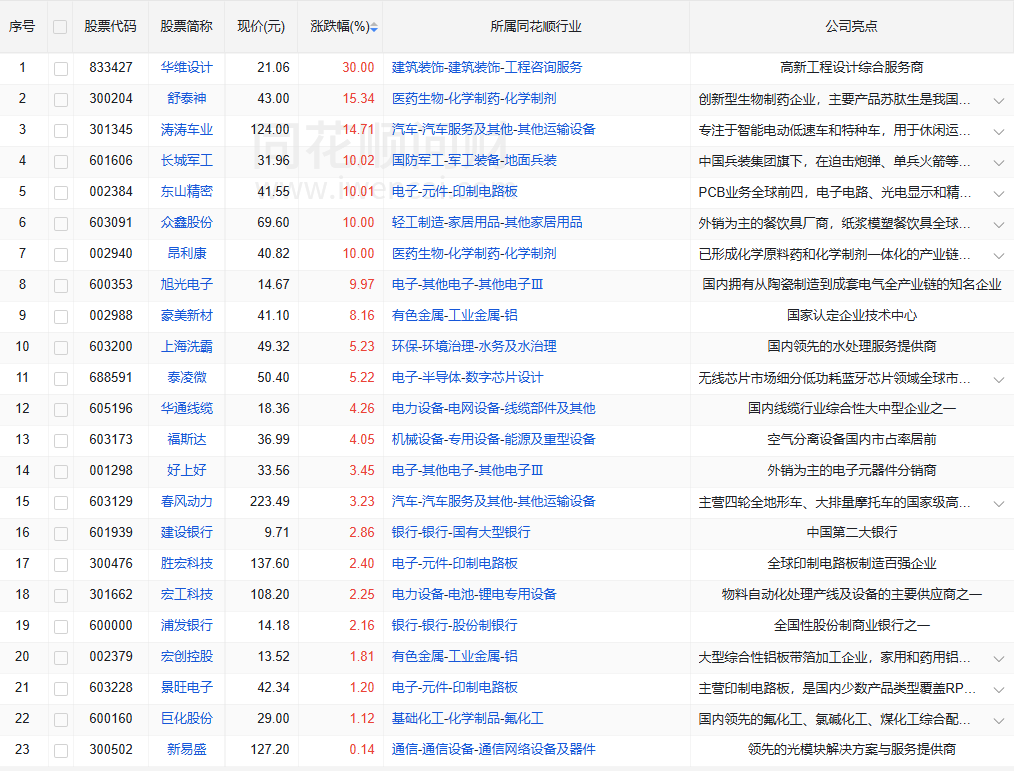Check the box for 华维设计 row

pos(61,69)
